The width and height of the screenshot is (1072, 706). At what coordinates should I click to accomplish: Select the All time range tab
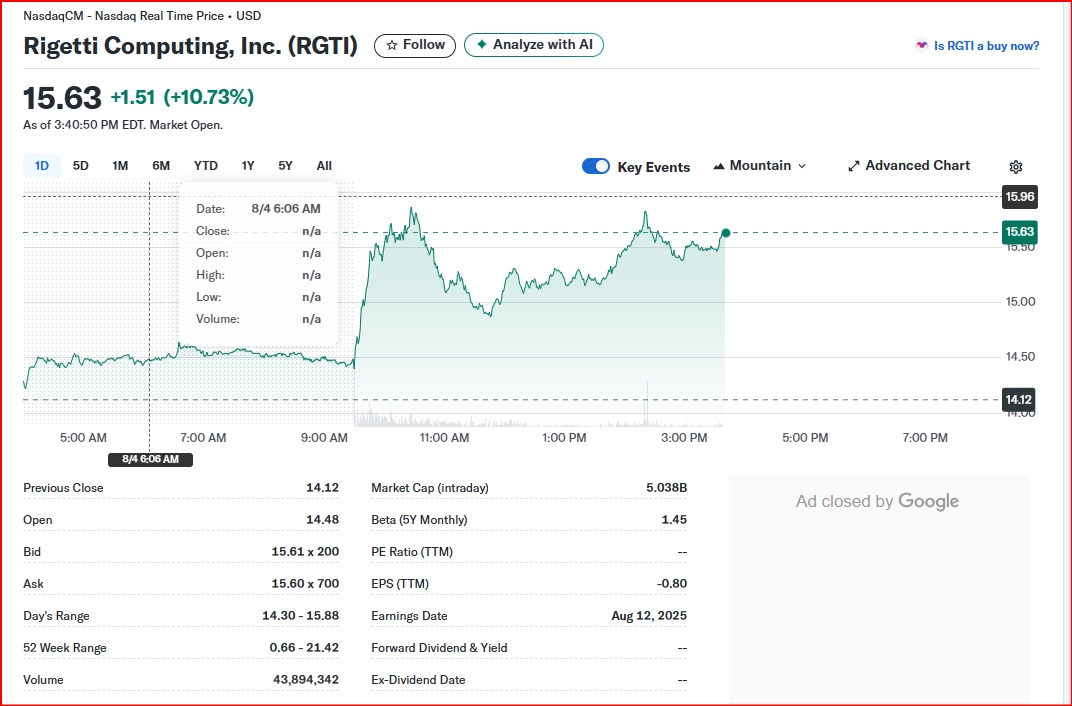point(324,165)
